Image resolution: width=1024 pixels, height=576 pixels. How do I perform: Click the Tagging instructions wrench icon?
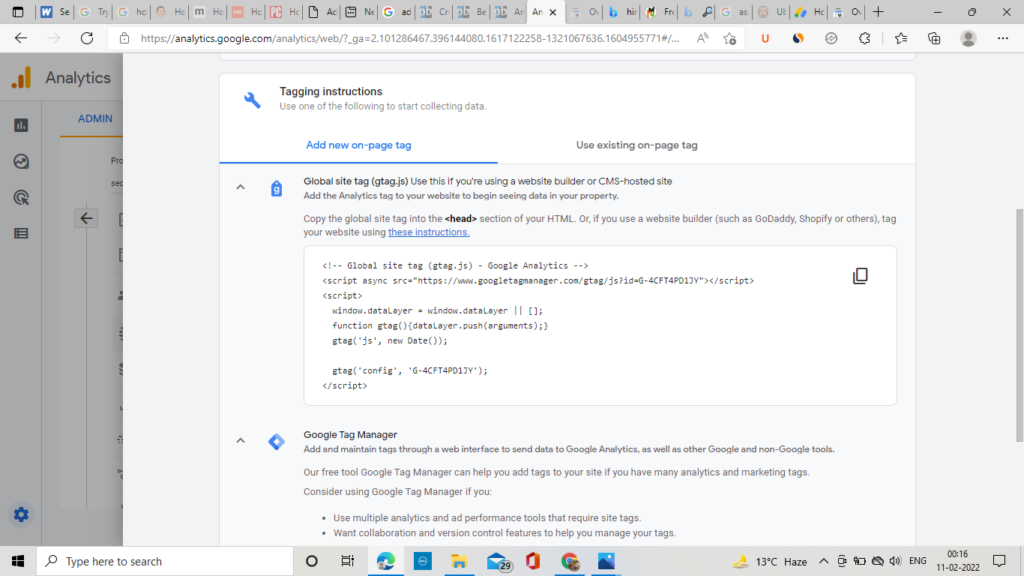click(252, 99)
